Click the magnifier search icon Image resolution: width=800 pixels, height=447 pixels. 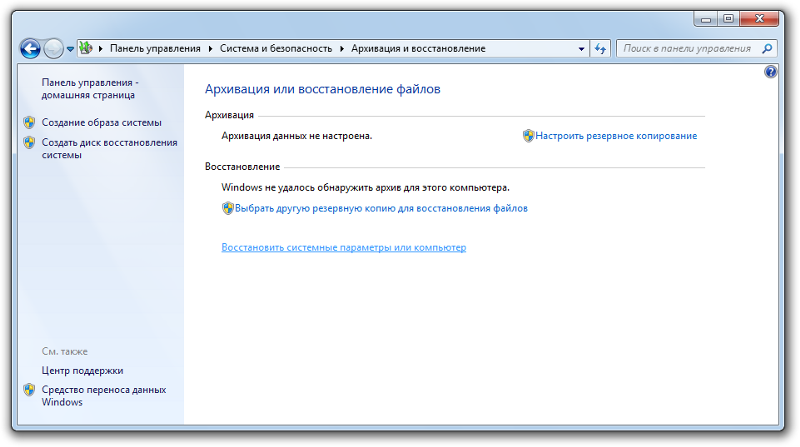pos(767,48)
